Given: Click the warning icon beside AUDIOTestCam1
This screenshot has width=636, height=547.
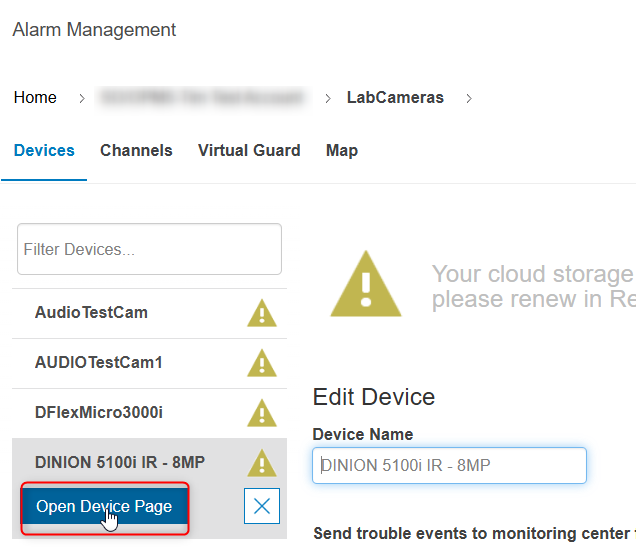Looking at the screenshot, I should pos(261,363).
